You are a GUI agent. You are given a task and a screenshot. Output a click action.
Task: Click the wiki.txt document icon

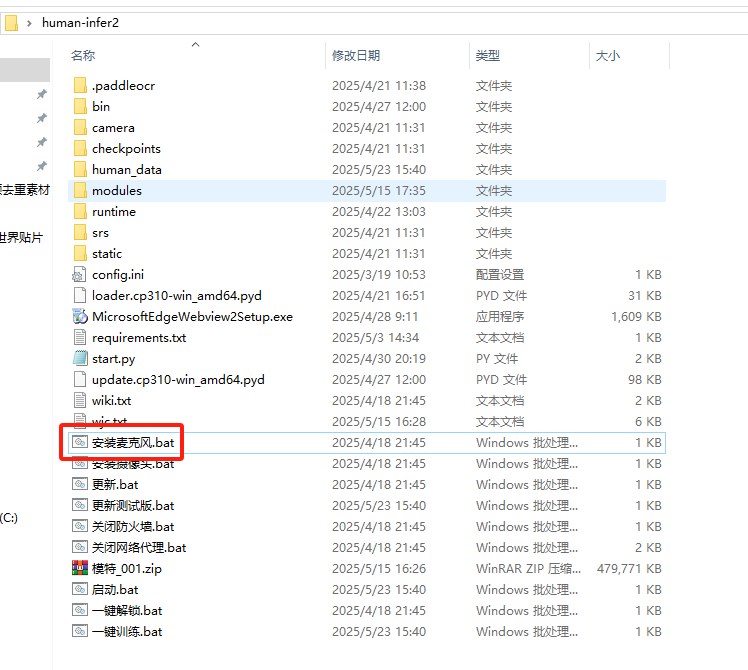pos(80,400)
